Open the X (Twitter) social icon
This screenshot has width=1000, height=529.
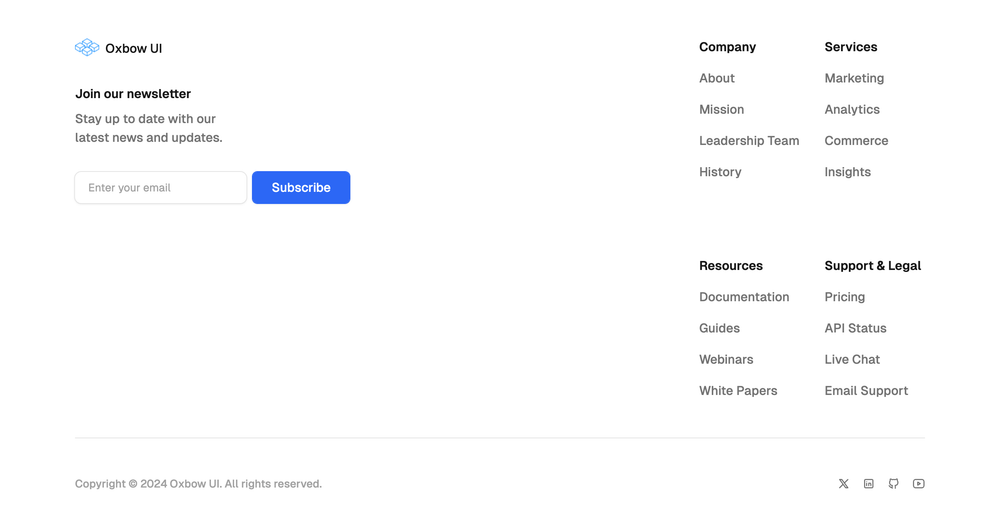[844, 484]
